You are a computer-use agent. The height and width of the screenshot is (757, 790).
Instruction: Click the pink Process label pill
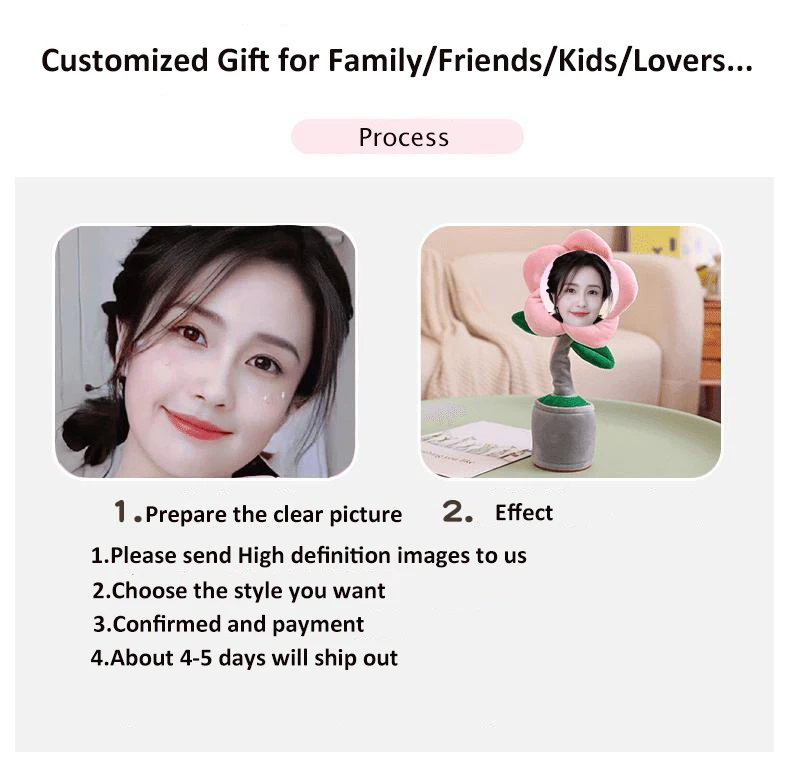[x=407, y=136]
